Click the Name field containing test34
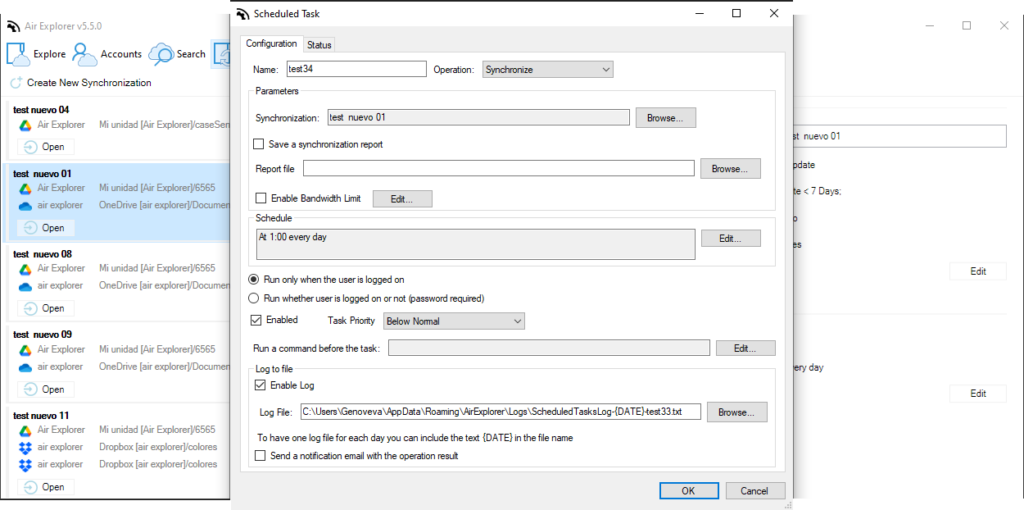Screen dimensions: 1024x510 [356, 69]
